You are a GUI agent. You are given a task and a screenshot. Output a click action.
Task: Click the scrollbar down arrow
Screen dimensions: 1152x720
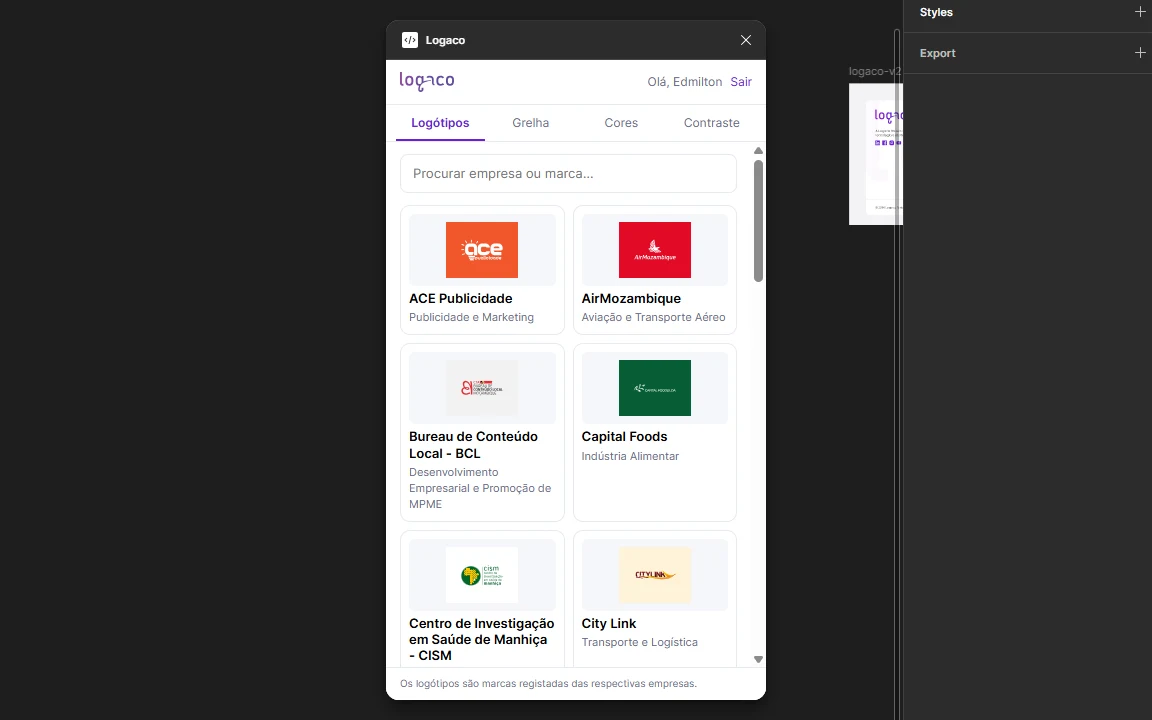[x=758, y=660]
